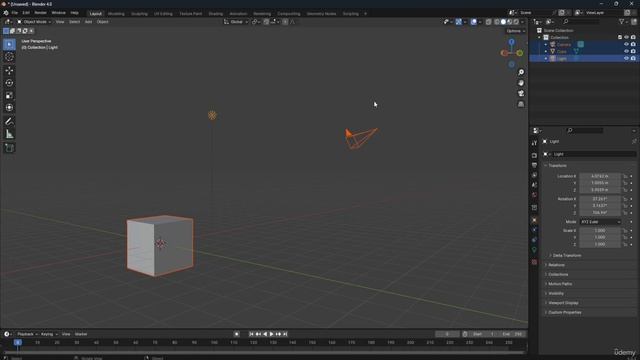
Task: Choose the Move tool
Action: click(x=9, y=71)
